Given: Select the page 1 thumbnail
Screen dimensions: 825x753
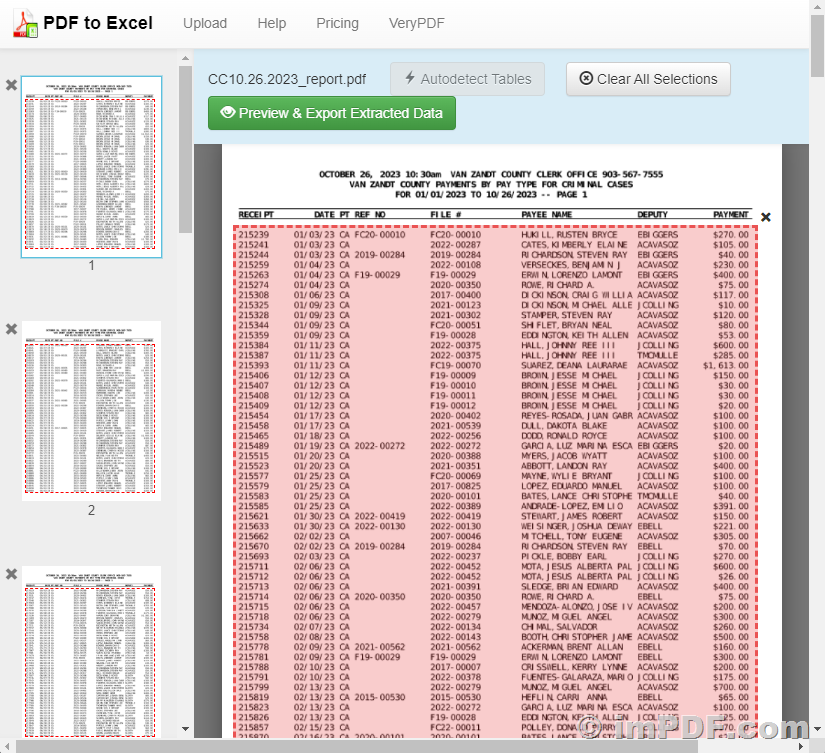Looking at the screenshot, I should click(x=92, y=167).
